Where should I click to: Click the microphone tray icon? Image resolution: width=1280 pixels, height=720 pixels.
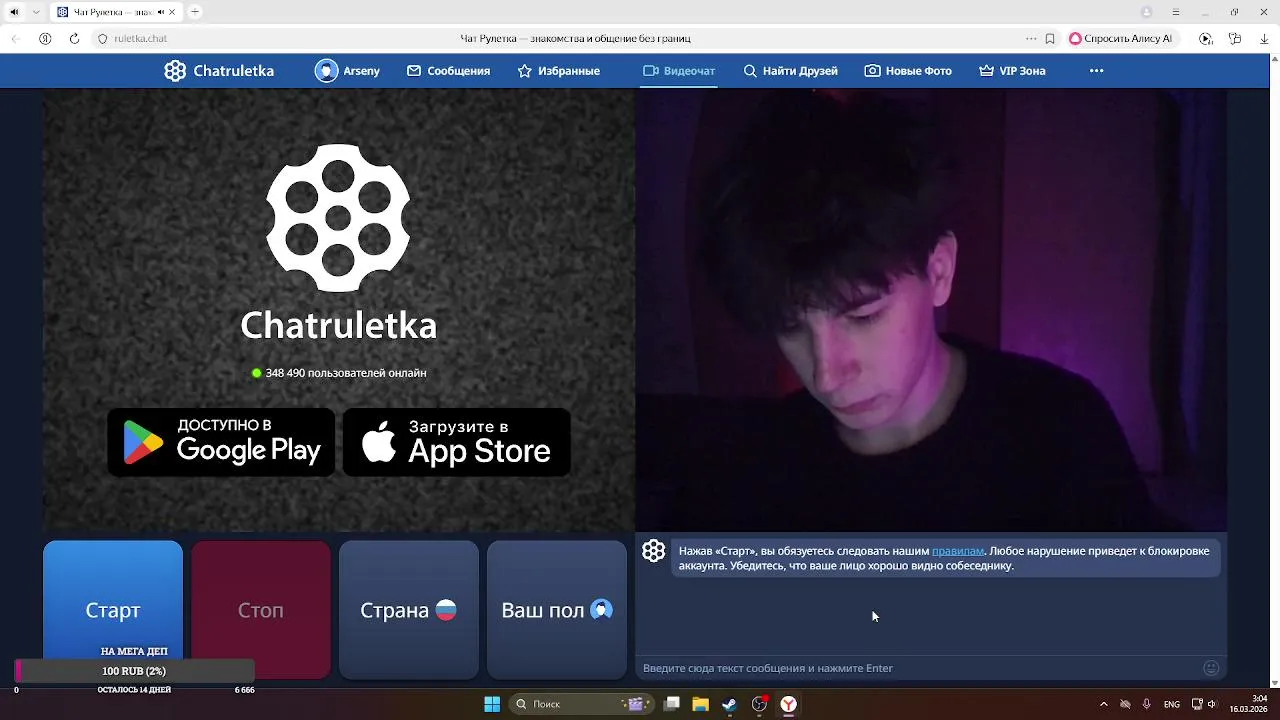pyautogui.click(x=1147, y=704)
